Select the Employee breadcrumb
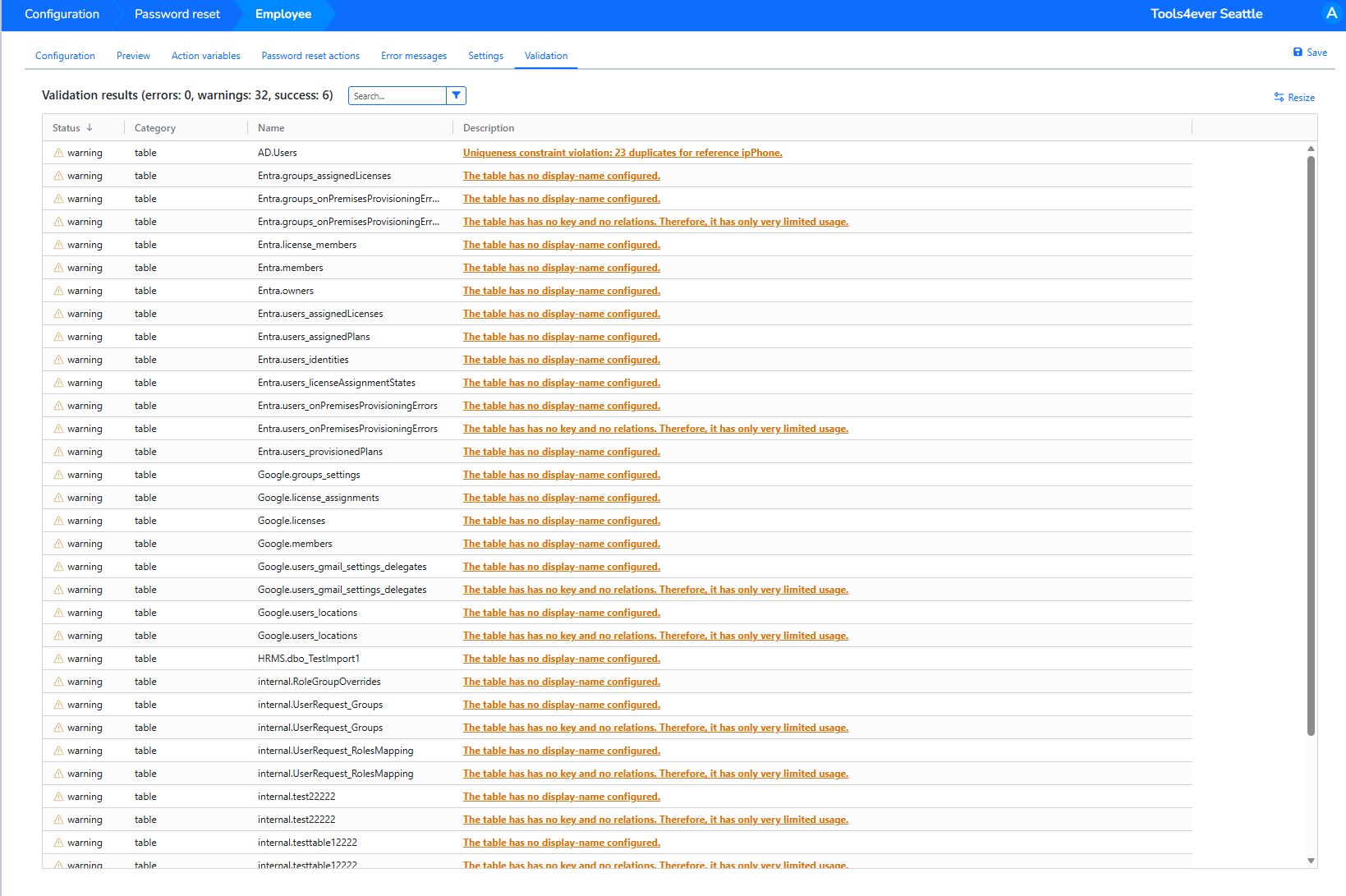The height and width of the screenshot is (896, 1346). [x=283, y=14]
